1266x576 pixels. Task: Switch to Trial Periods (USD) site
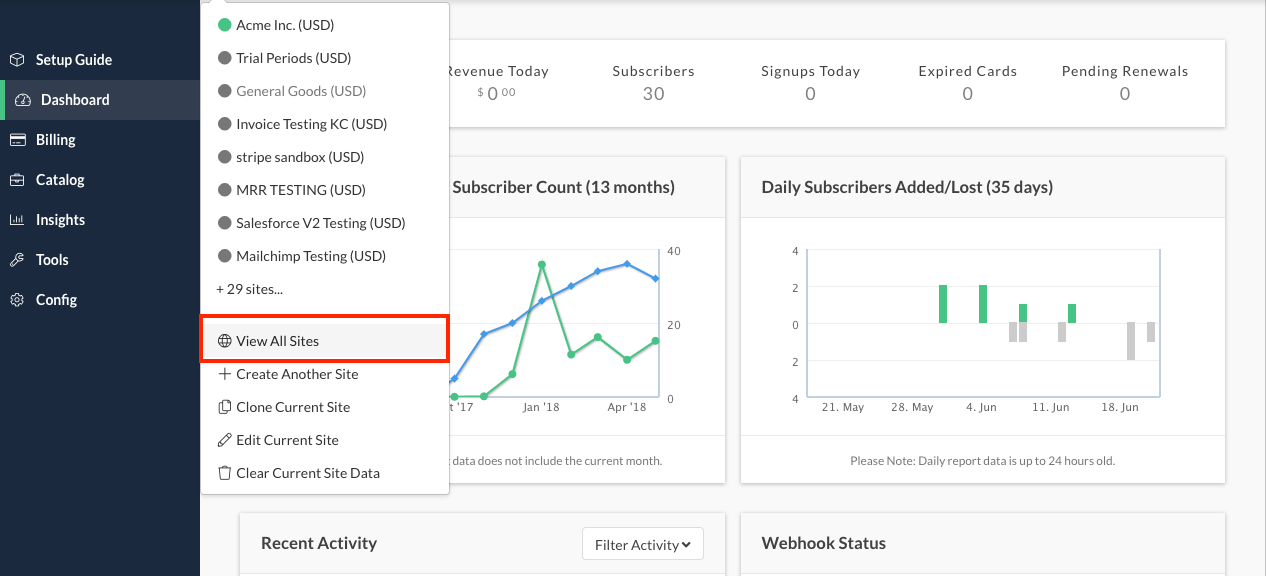[x=293, y=58]
